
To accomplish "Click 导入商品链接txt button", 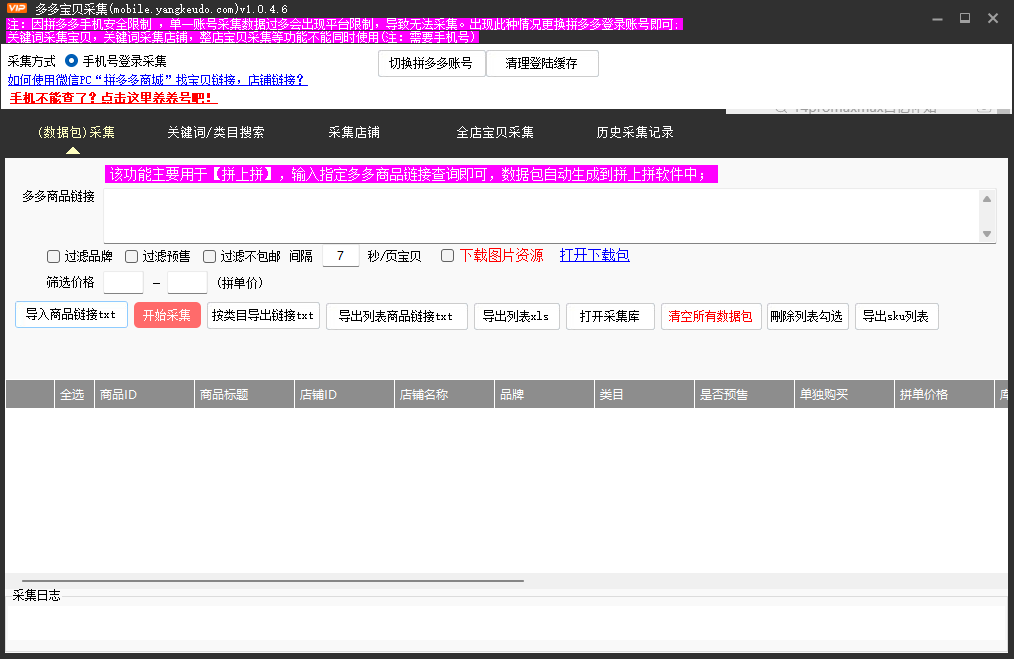I will pyautogui.click(x=71, y=315).
